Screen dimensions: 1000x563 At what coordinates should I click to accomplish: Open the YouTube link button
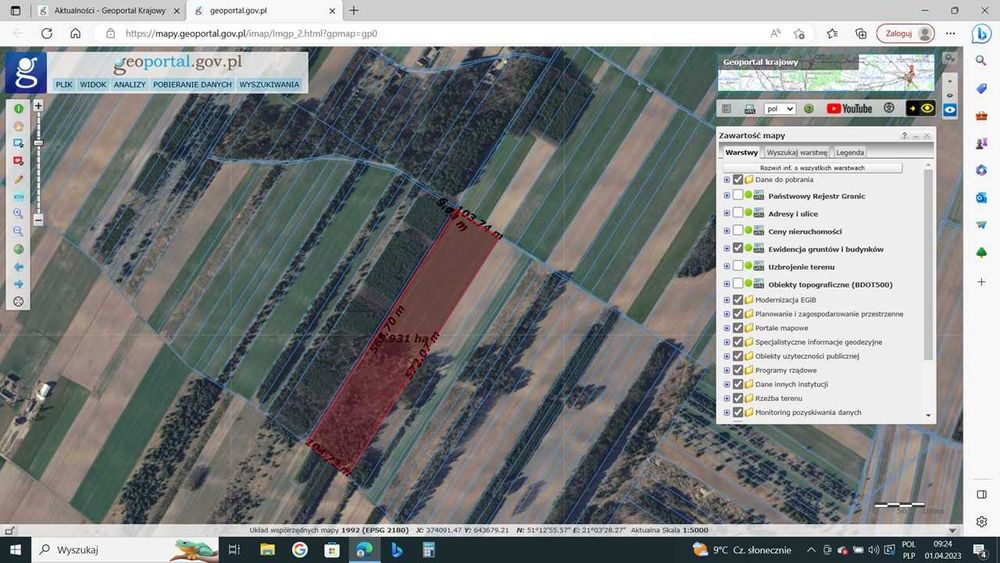point(849,108)
